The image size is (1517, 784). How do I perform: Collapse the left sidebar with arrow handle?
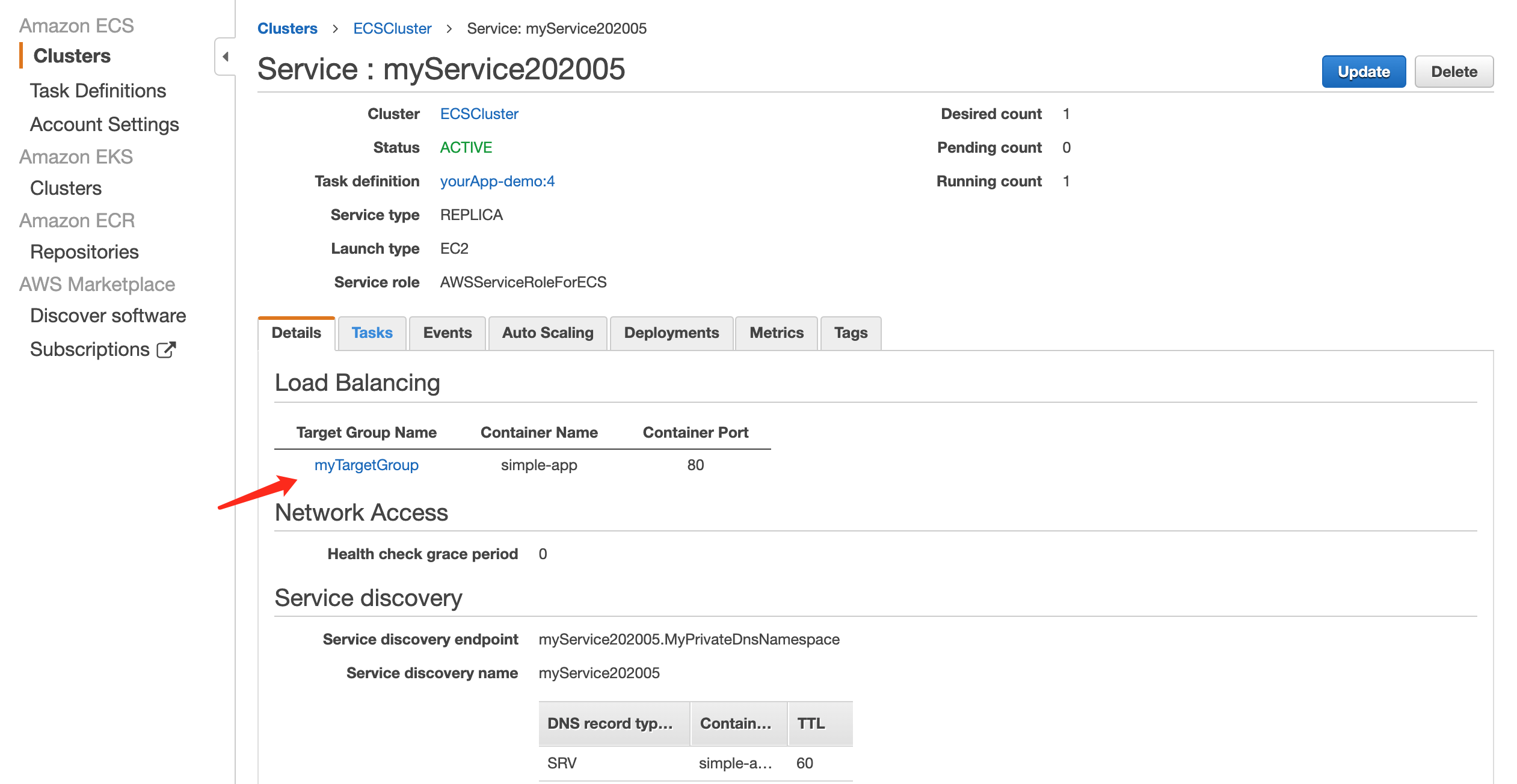click(x=226, y=57)
